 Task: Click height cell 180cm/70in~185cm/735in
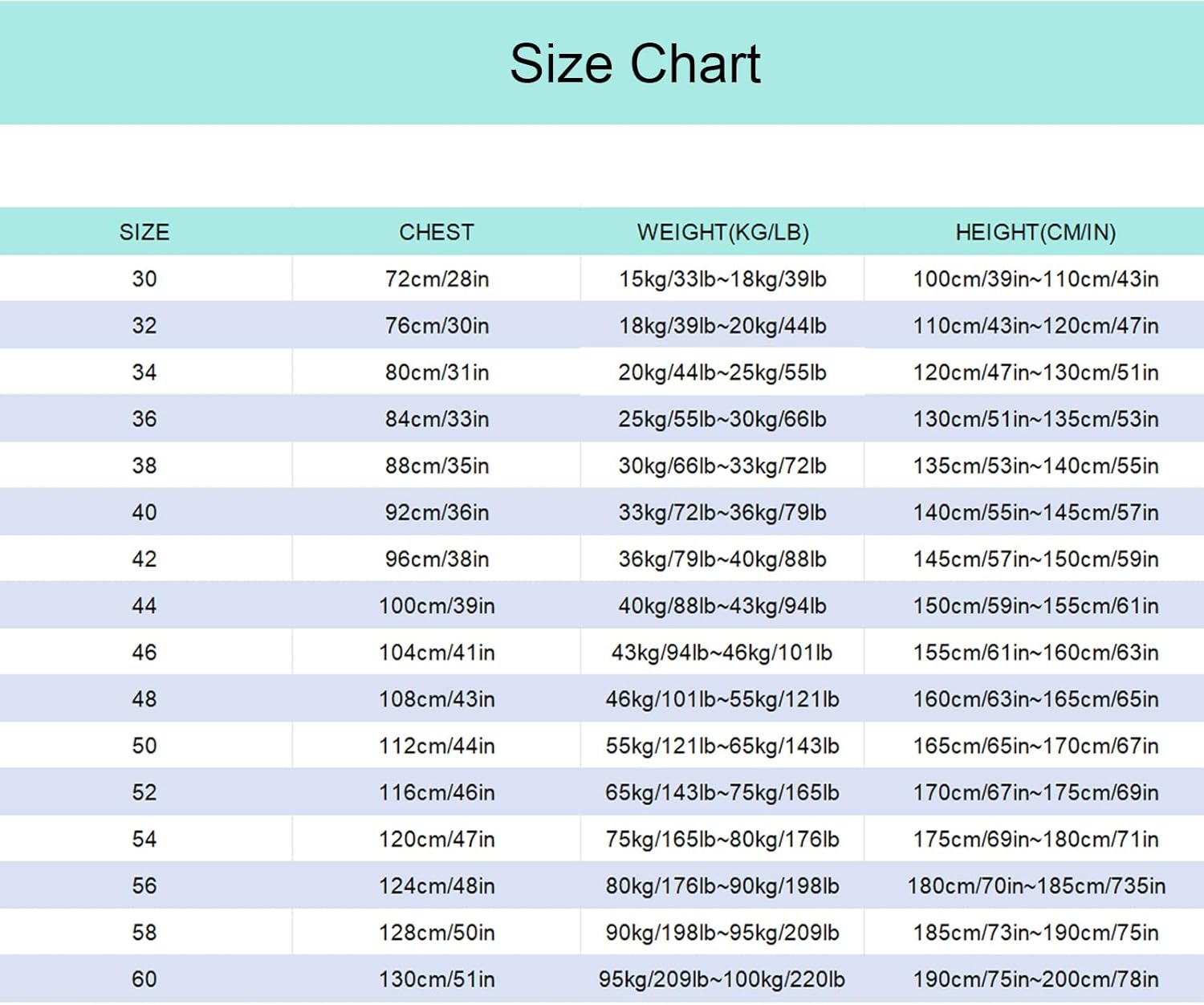click(x=1035, y=885)
